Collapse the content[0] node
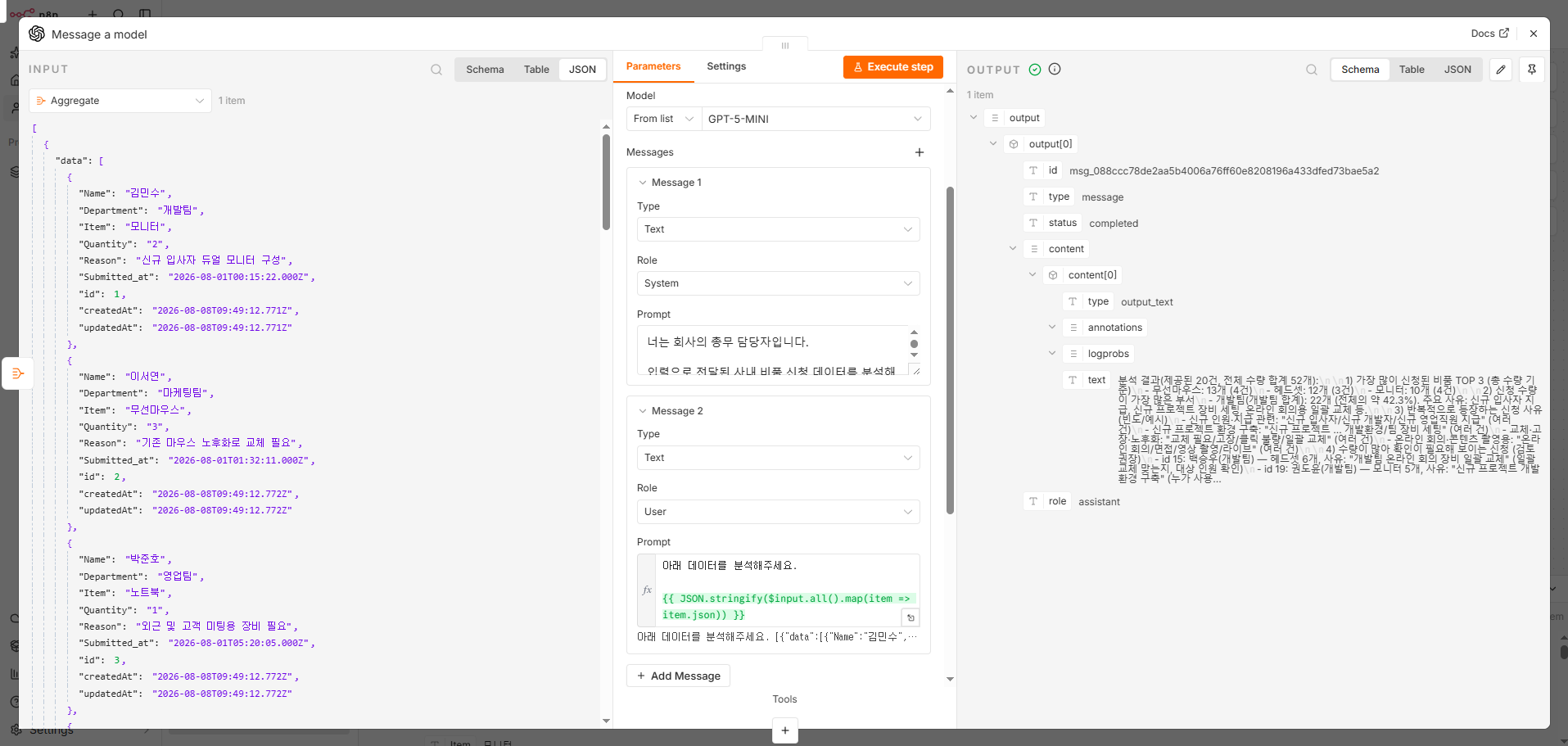This screenshot has width=1568, height=746. pyautogui.click(x=1033, y=275)
